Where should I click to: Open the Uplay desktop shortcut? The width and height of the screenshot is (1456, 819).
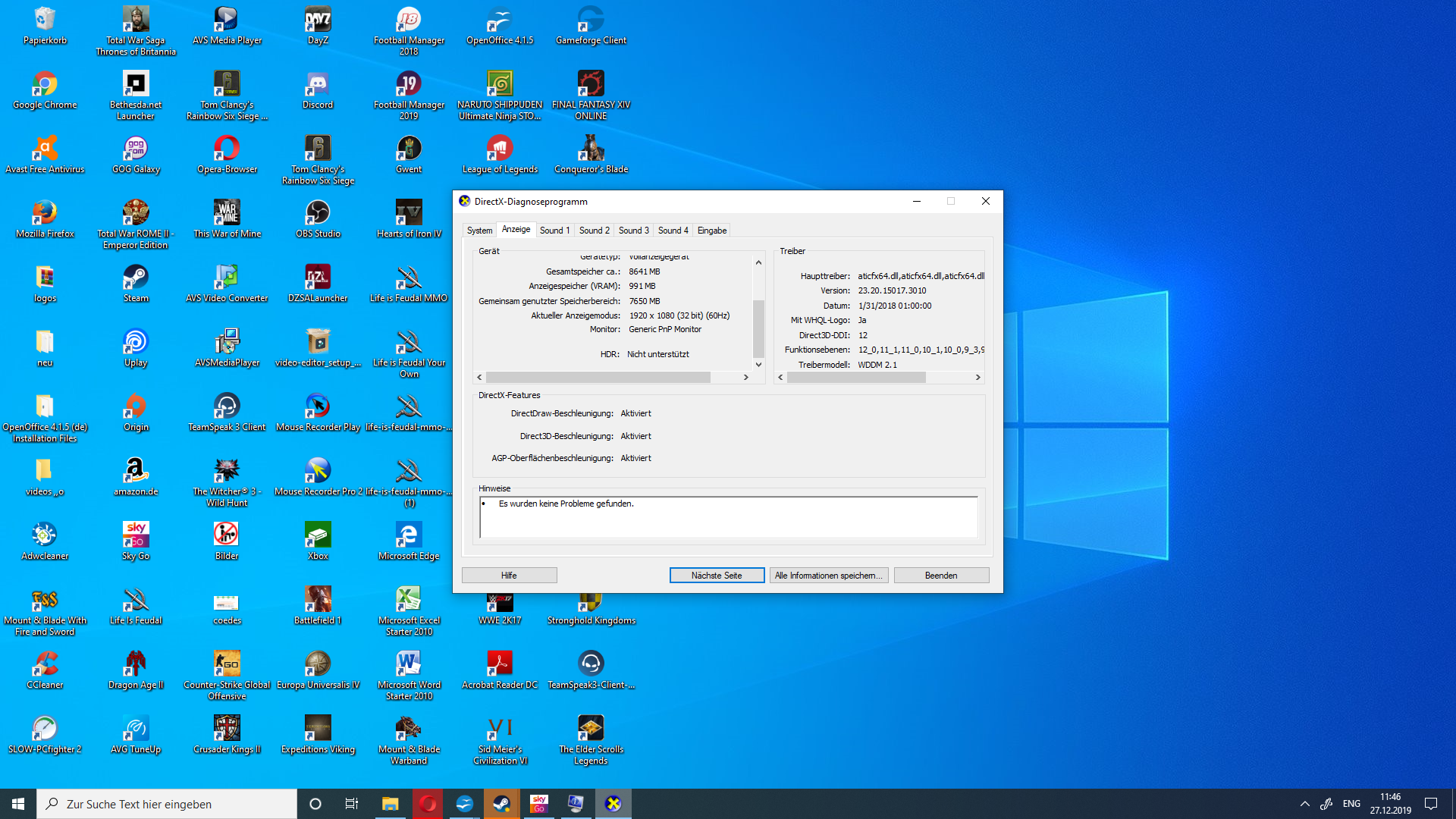tap(136, 342)
